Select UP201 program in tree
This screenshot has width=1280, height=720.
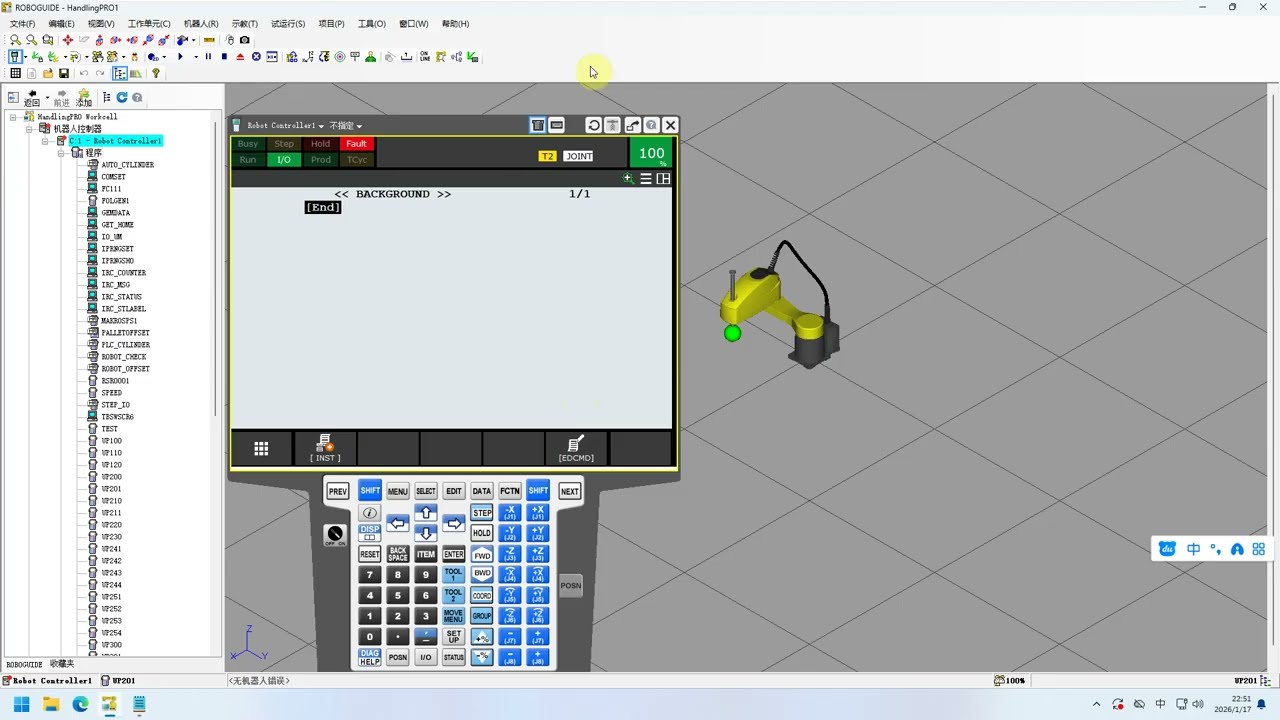point(111,489)
